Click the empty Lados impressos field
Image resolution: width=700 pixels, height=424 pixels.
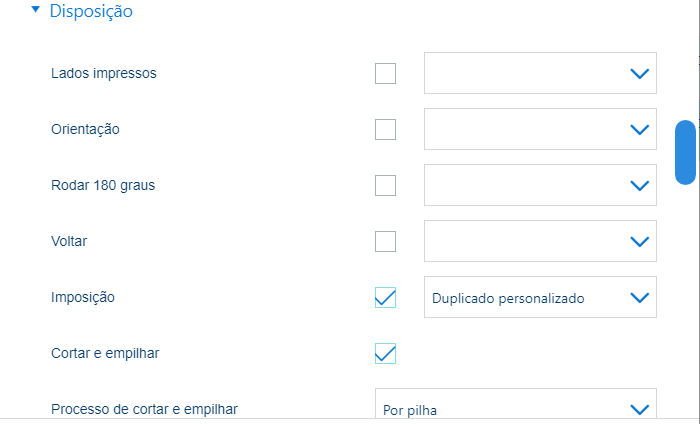pos(520,73)
